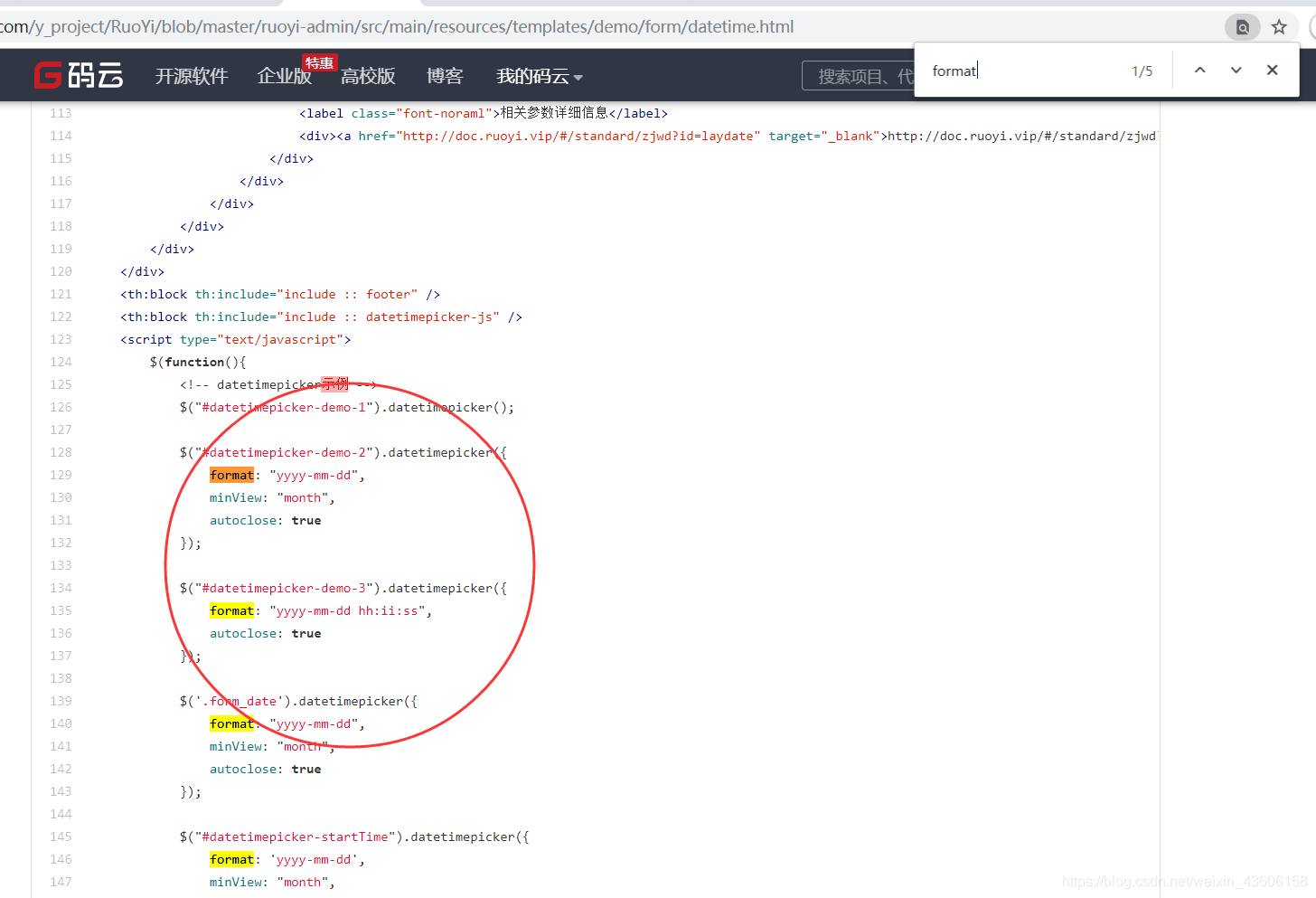
Task: Open 企业版 menu item
Action: tap(284, 76)
